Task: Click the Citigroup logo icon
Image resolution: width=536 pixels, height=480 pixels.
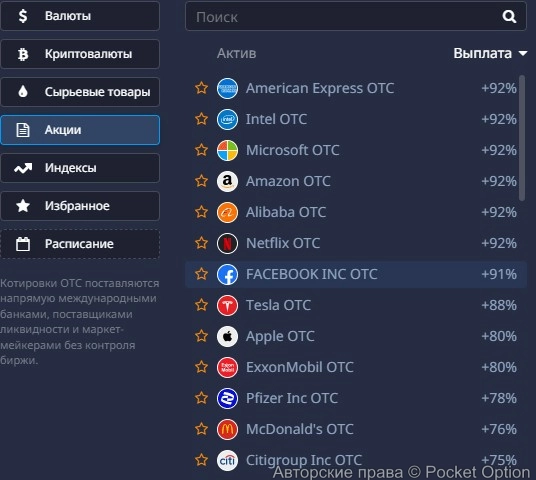Action: 227,460
